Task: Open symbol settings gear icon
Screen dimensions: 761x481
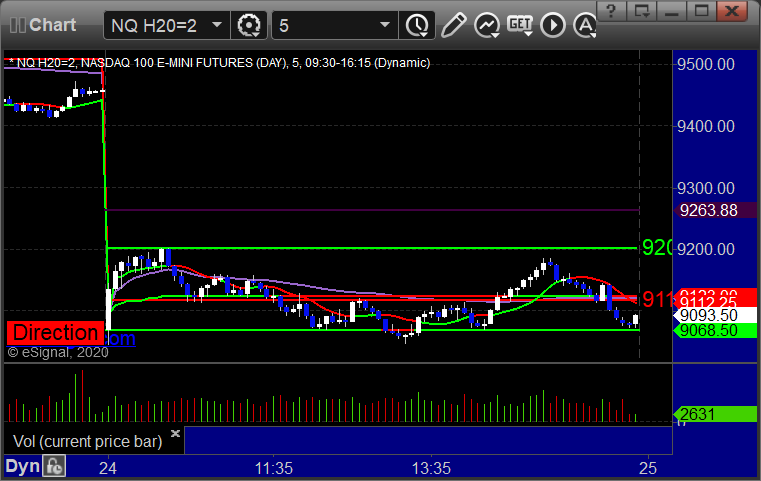Action: pyautogui.click(x=249, y=24)
